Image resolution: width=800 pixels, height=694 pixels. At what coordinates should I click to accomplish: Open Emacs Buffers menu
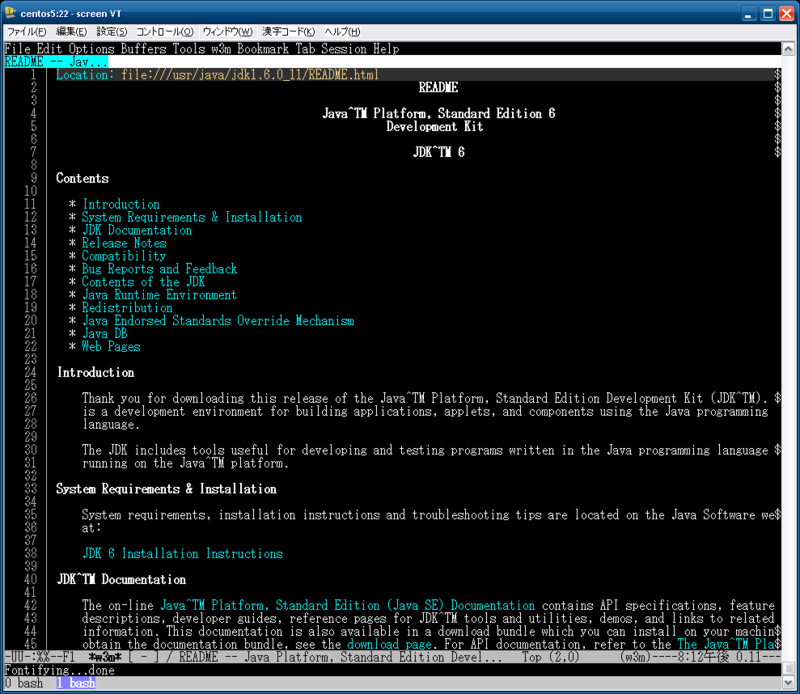click(x=144, y=49)
